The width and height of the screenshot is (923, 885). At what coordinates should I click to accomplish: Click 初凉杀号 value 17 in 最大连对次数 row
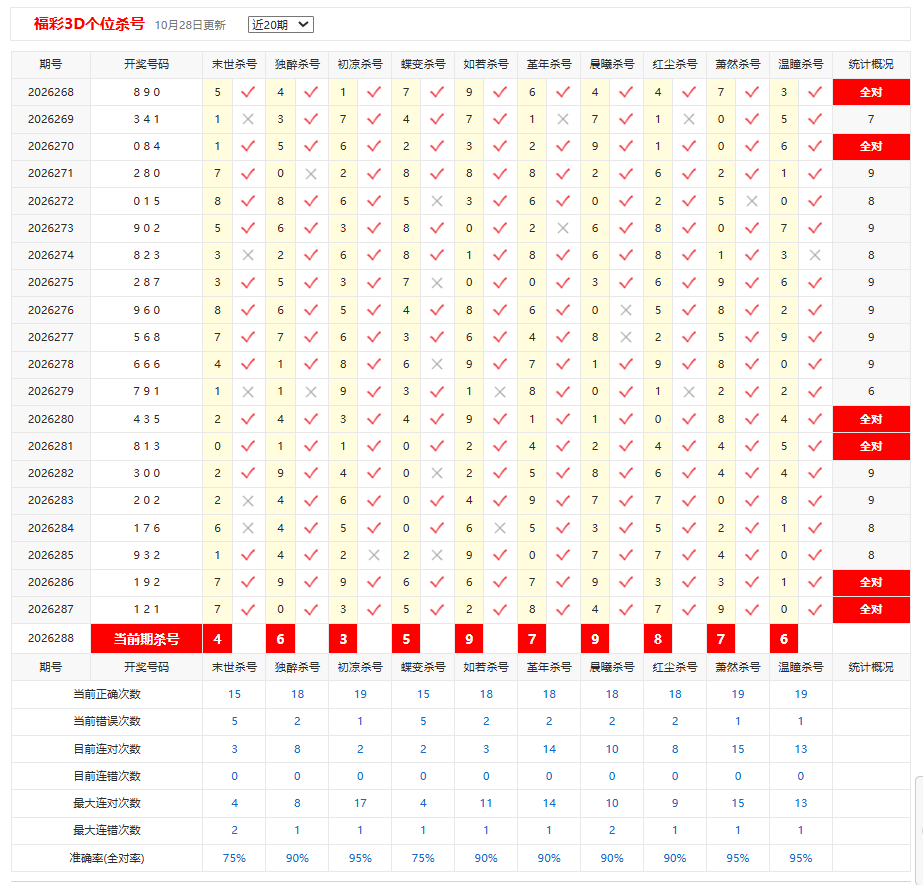click(x=360, y=803)
